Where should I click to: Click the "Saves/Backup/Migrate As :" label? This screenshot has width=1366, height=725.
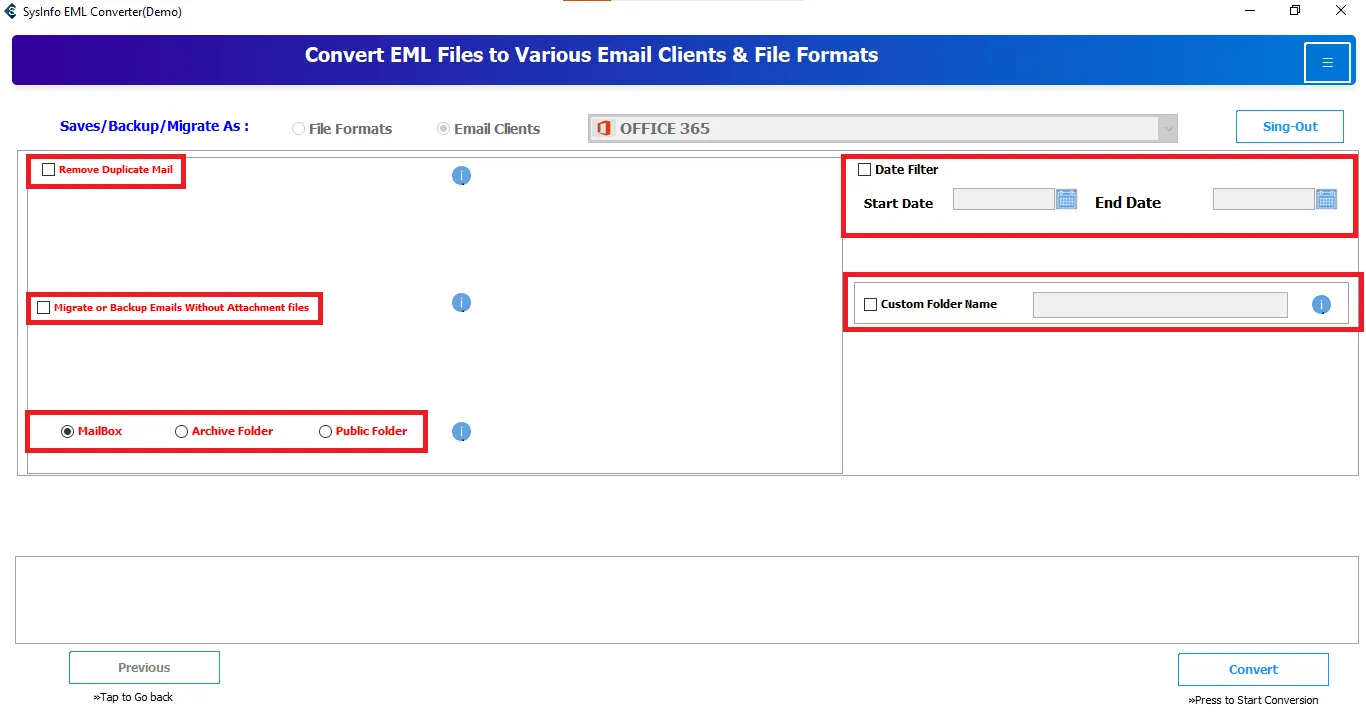(154, 126)
